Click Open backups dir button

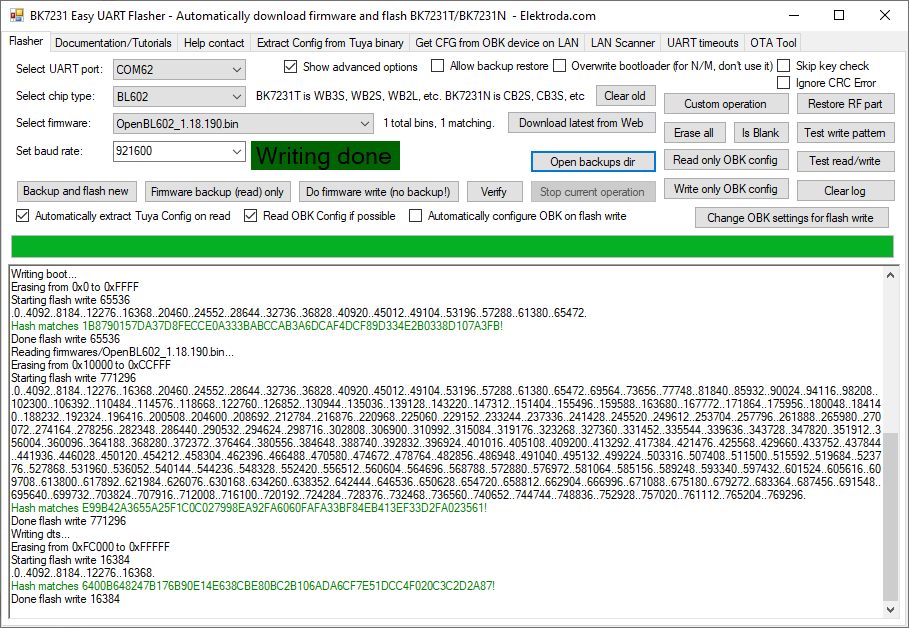click(x=593, y=162)
